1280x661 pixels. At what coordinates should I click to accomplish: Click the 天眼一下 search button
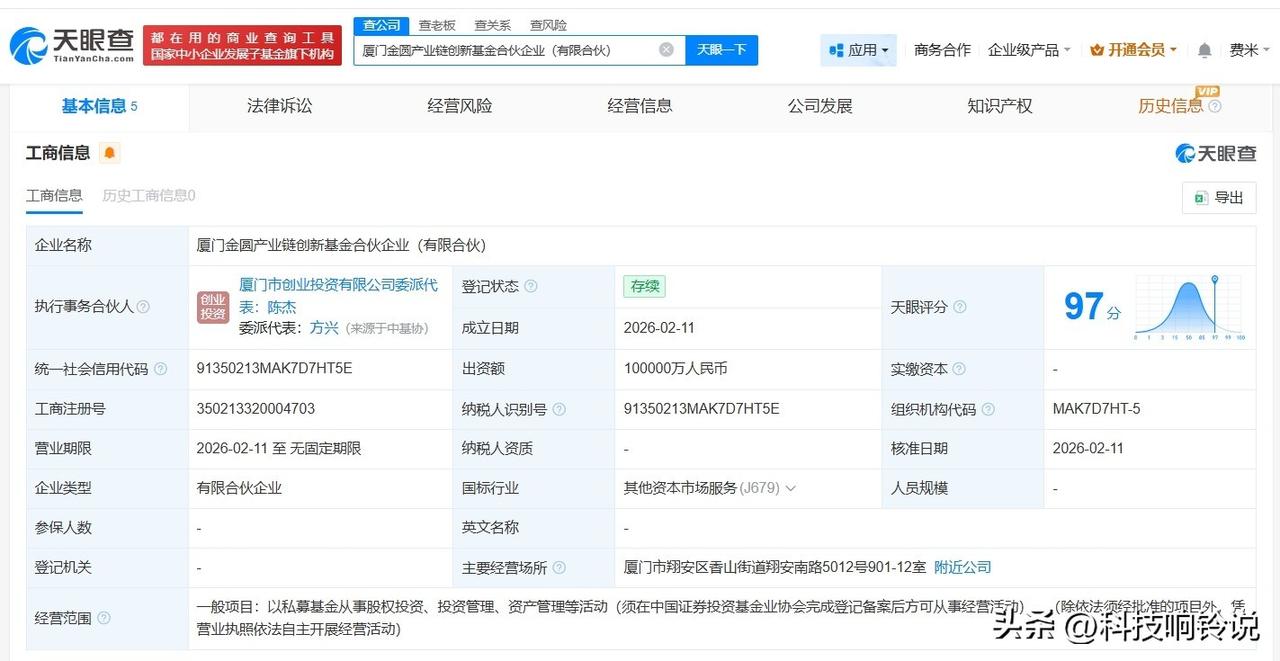click(720, 49)
